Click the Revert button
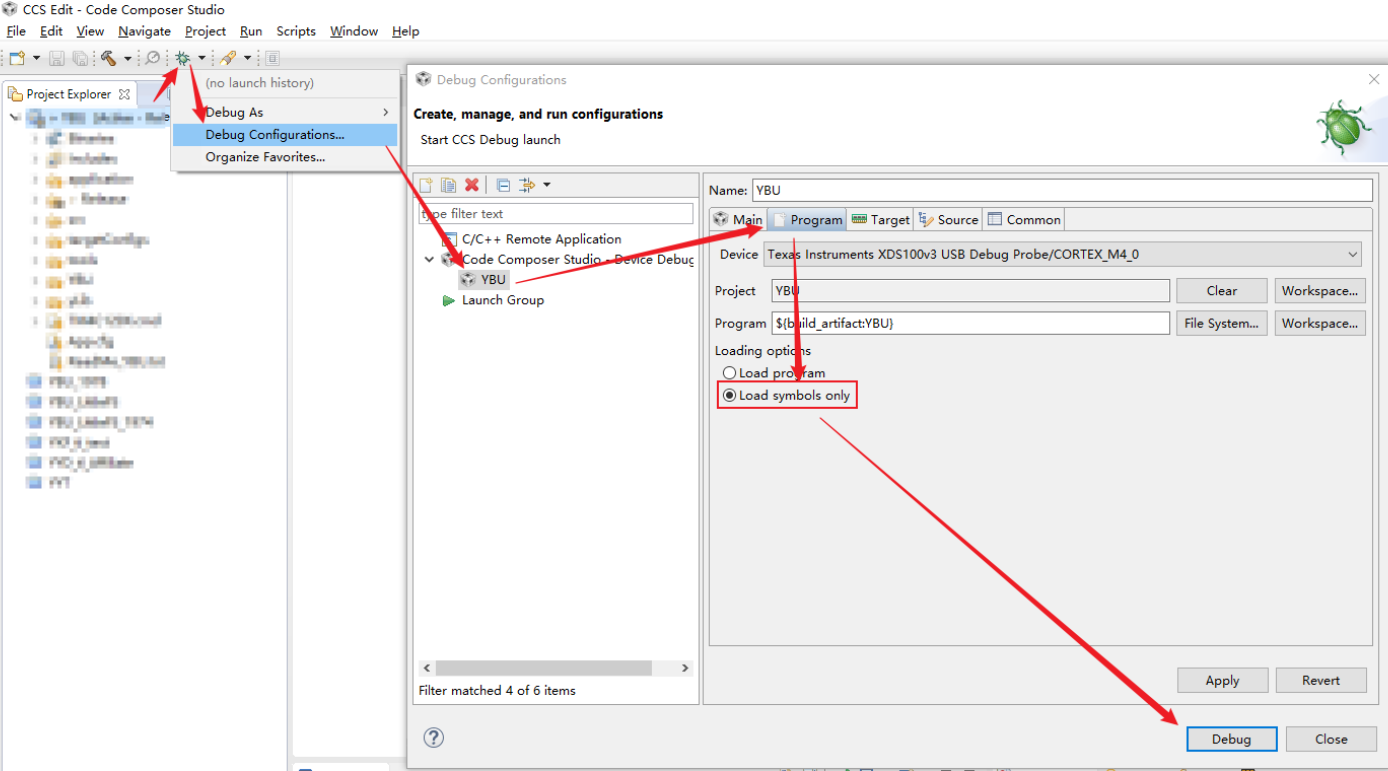1388x771 pixels. coord(1320,680)
